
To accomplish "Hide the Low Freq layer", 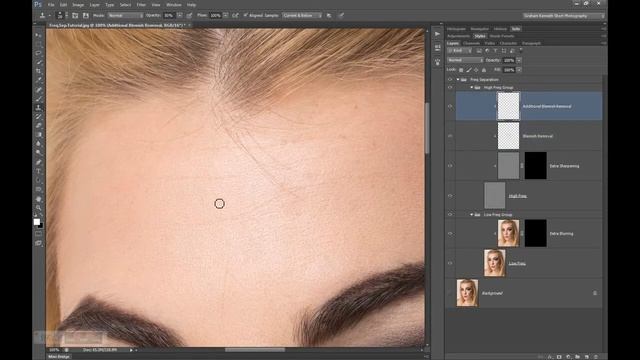I will (x=450, y=263).
